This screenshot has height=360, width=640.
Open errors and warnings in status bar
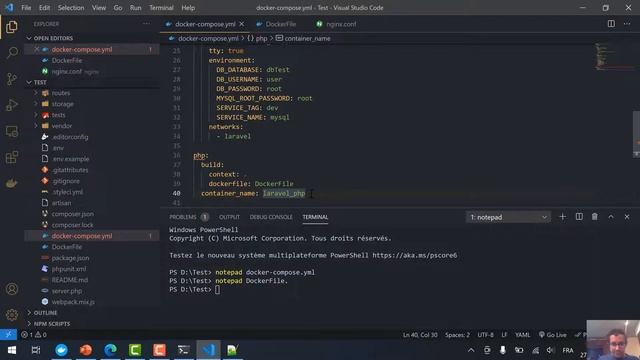point(33,335)
